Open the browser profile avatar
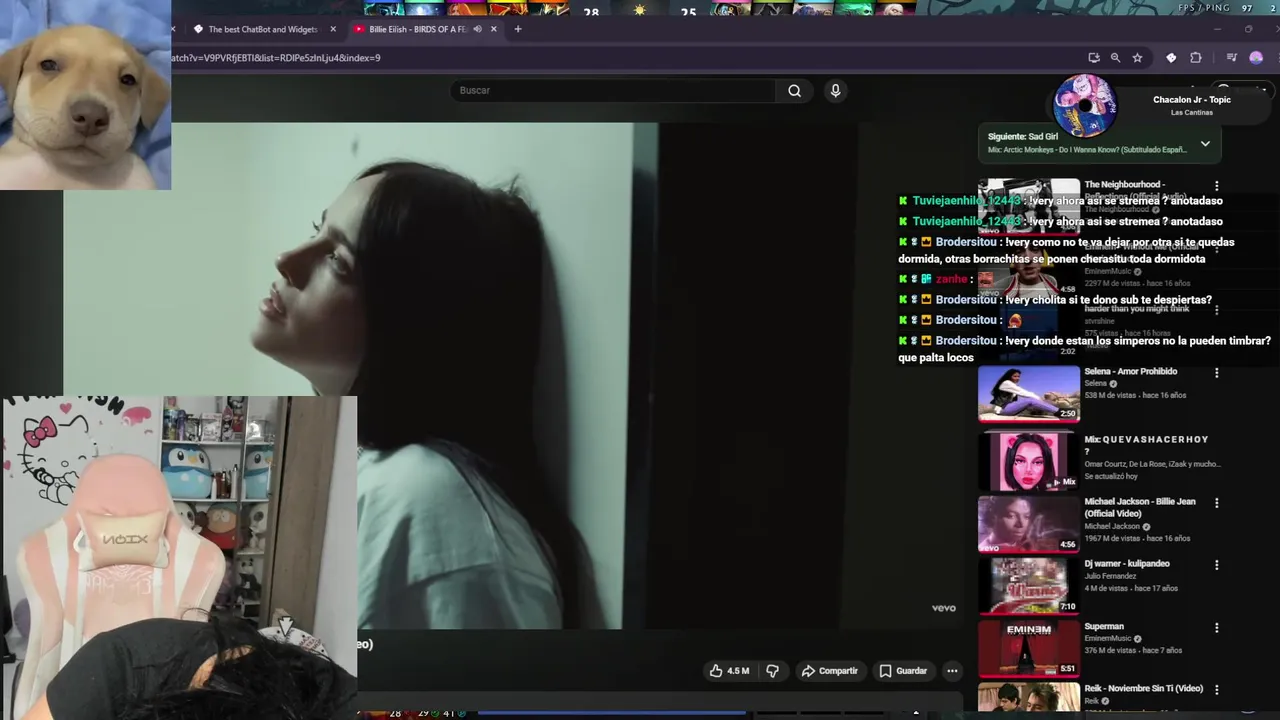Screen dimensions: 1280x720 pos(1256,58)
